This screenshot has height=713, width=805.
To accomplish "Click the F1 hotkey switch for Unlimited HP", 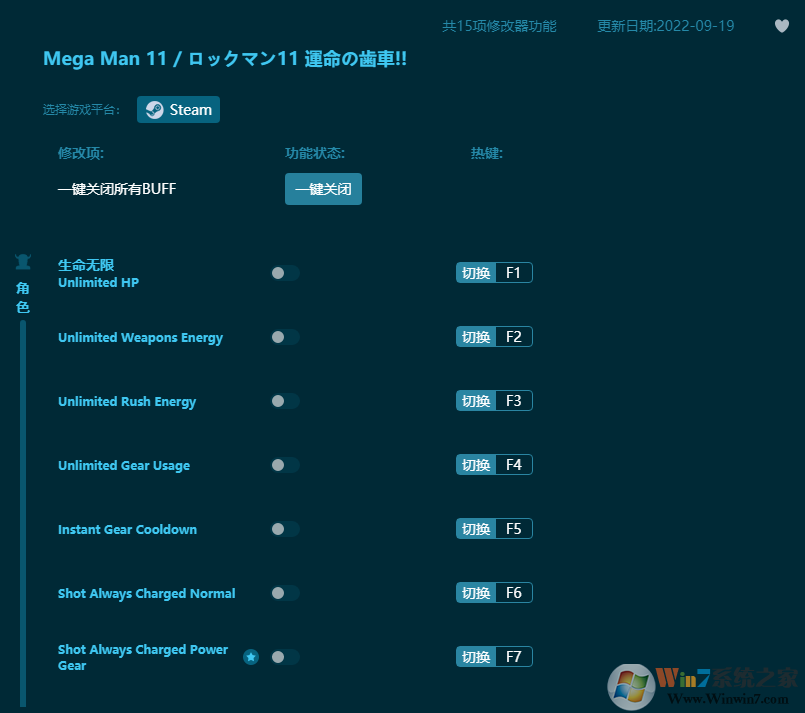I will [493, 272].
